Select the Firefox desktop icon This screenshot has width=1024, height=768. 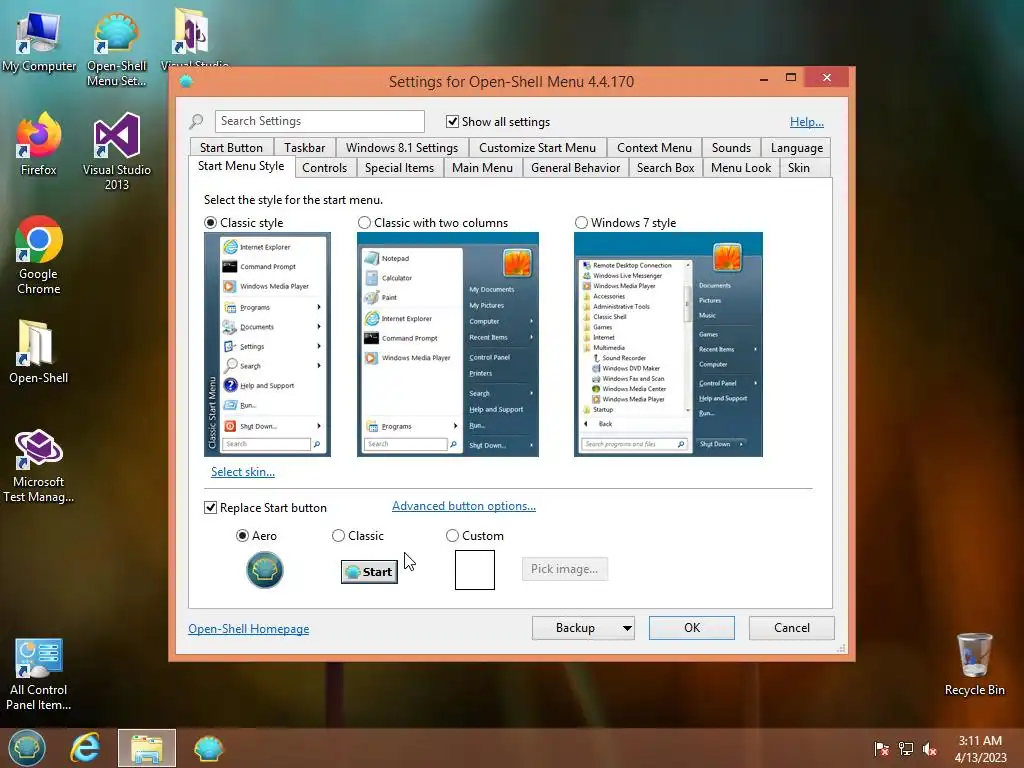[x=39, y=144]
